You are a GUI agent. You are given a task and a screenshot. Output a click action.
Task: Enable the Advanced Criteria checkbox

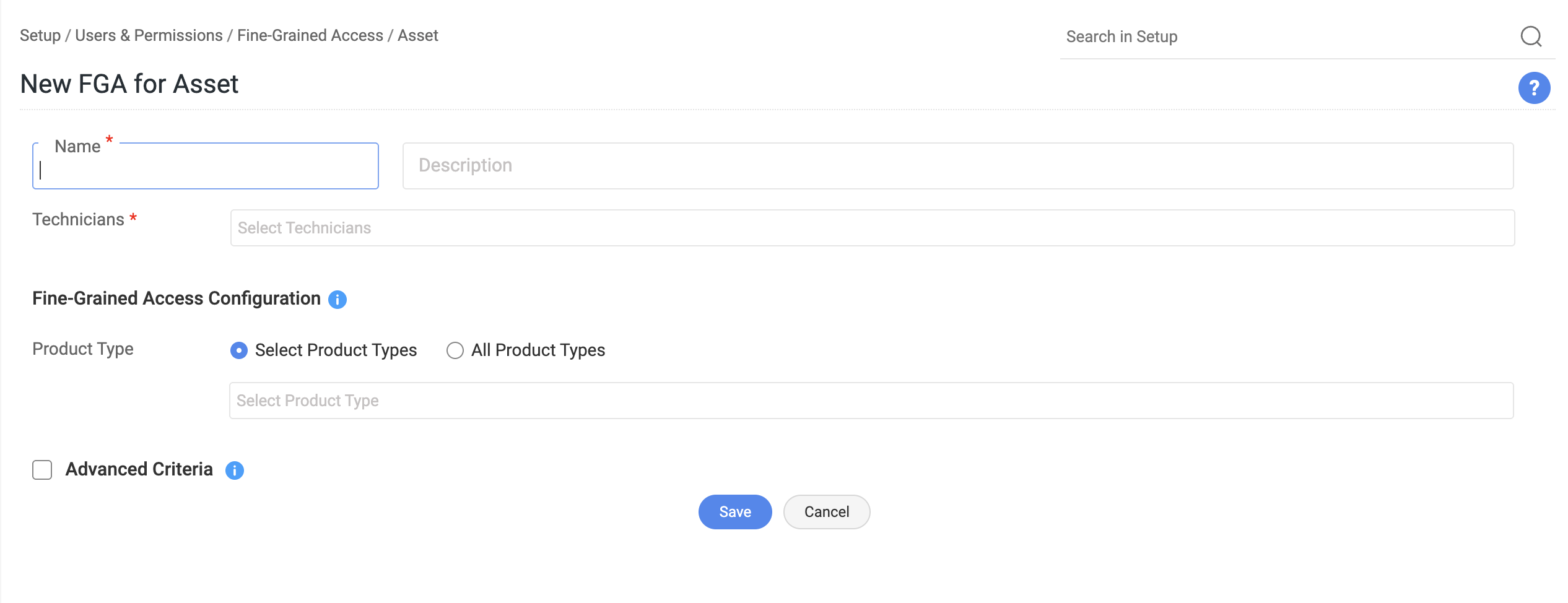pos(42,470)
